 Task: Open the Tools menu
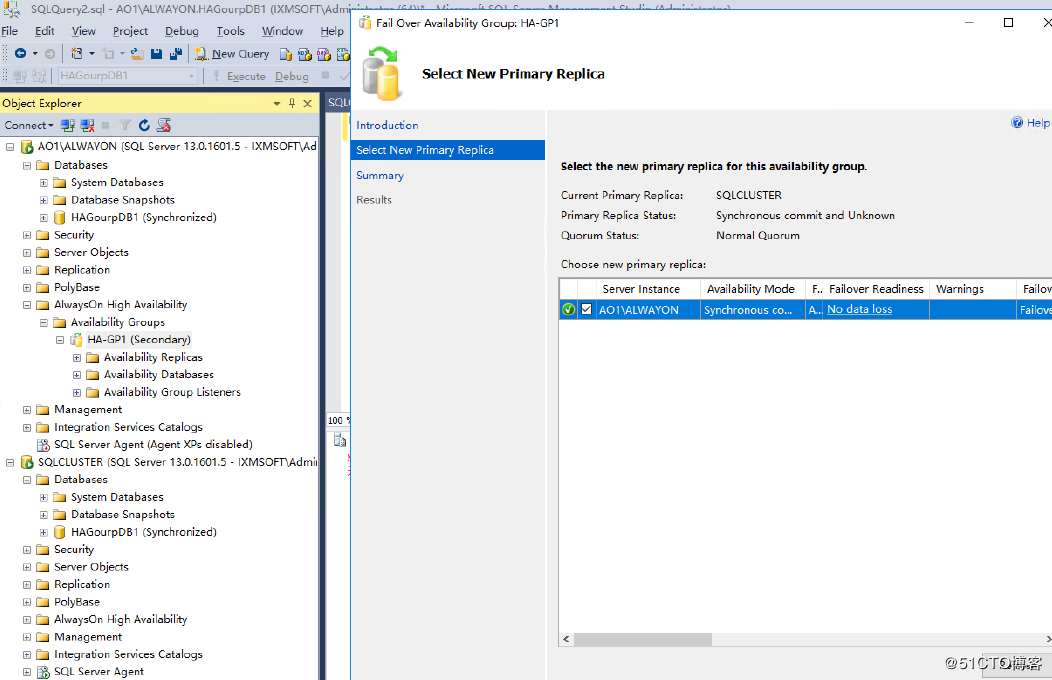[230, 31]
